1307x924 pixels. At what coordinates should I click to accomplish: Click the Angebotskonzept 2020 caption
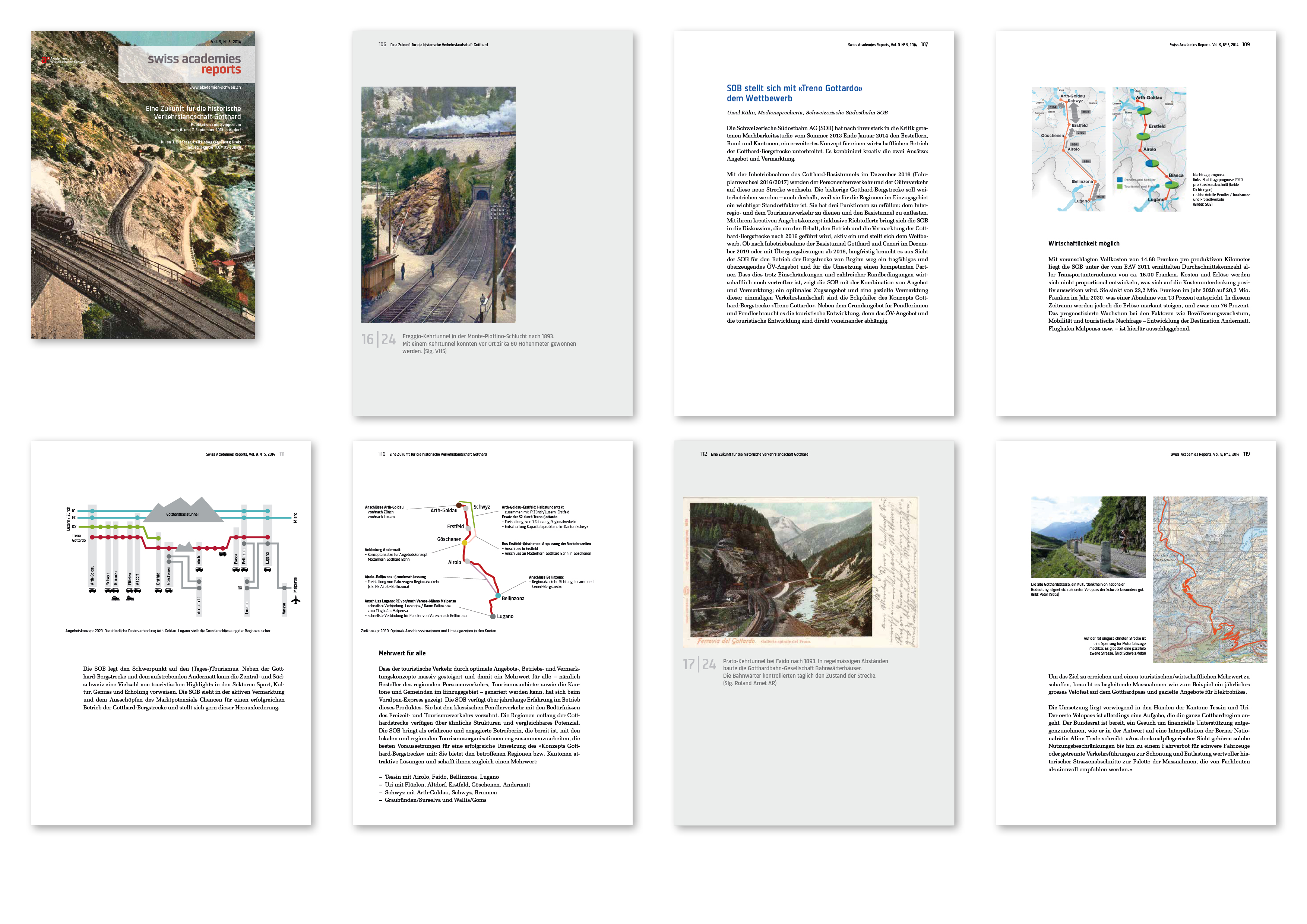[168, 631]
